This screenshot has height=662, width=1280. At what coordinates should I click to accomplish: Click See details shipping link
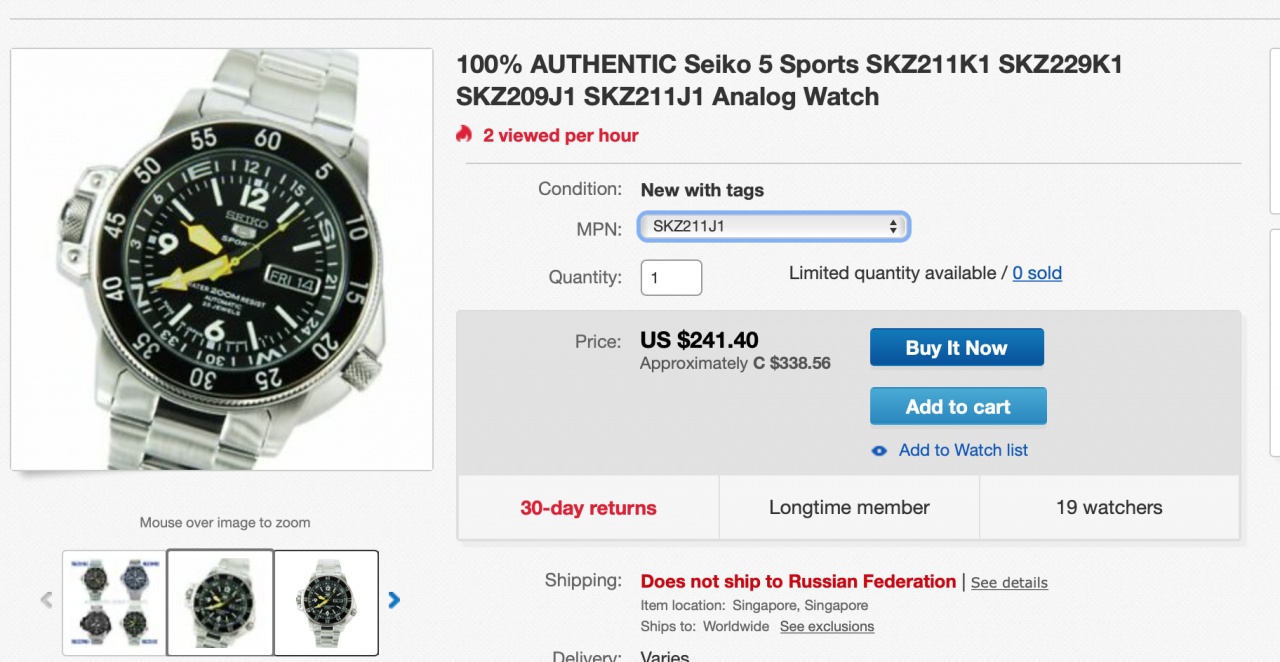pos(1009,583)
